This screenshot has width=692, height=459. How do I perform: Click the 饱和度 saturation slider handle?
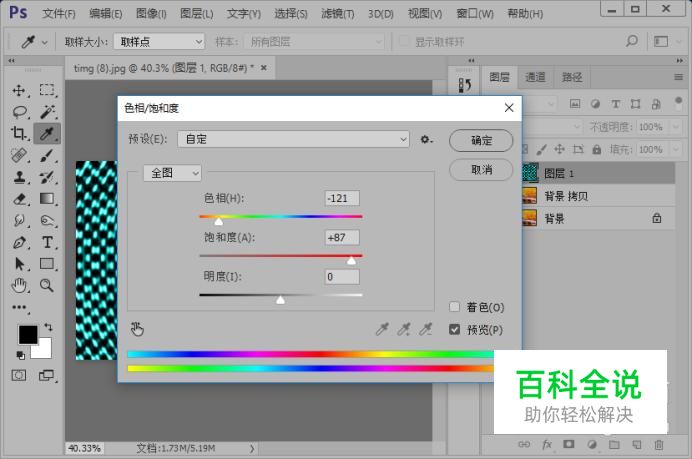coord(351,260)
